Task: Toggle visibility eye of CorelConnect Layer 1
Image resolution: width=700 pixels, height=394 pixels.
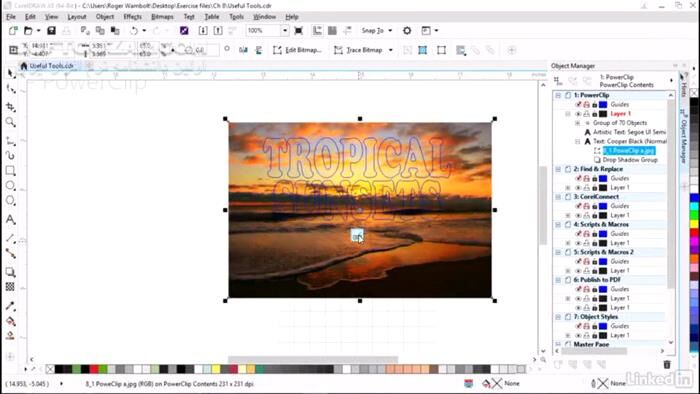Action: point(578,215)
